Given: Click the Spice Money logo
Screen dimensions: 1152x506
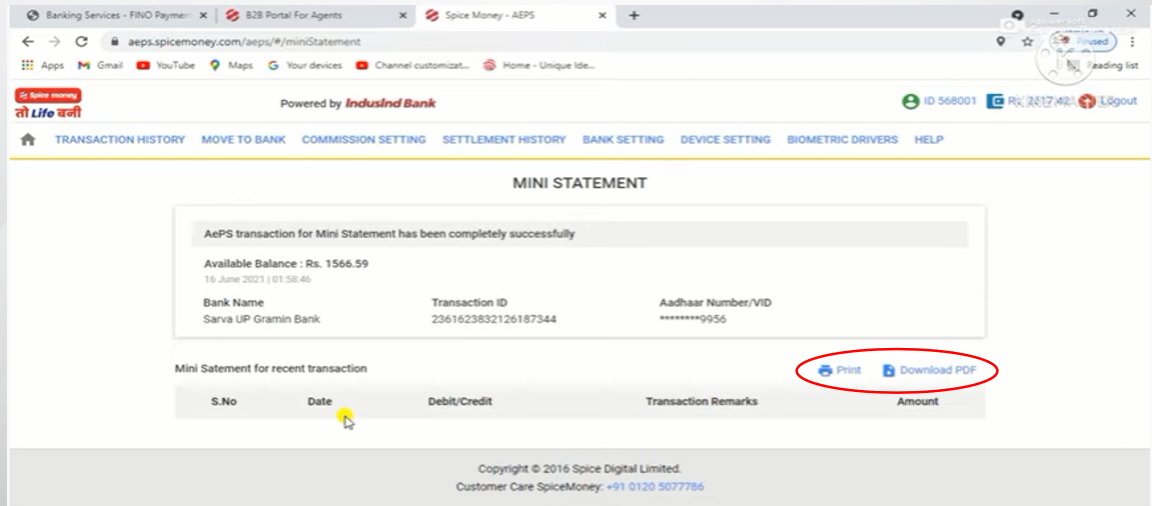Looking at the screenshot, I should coord(48,104).
